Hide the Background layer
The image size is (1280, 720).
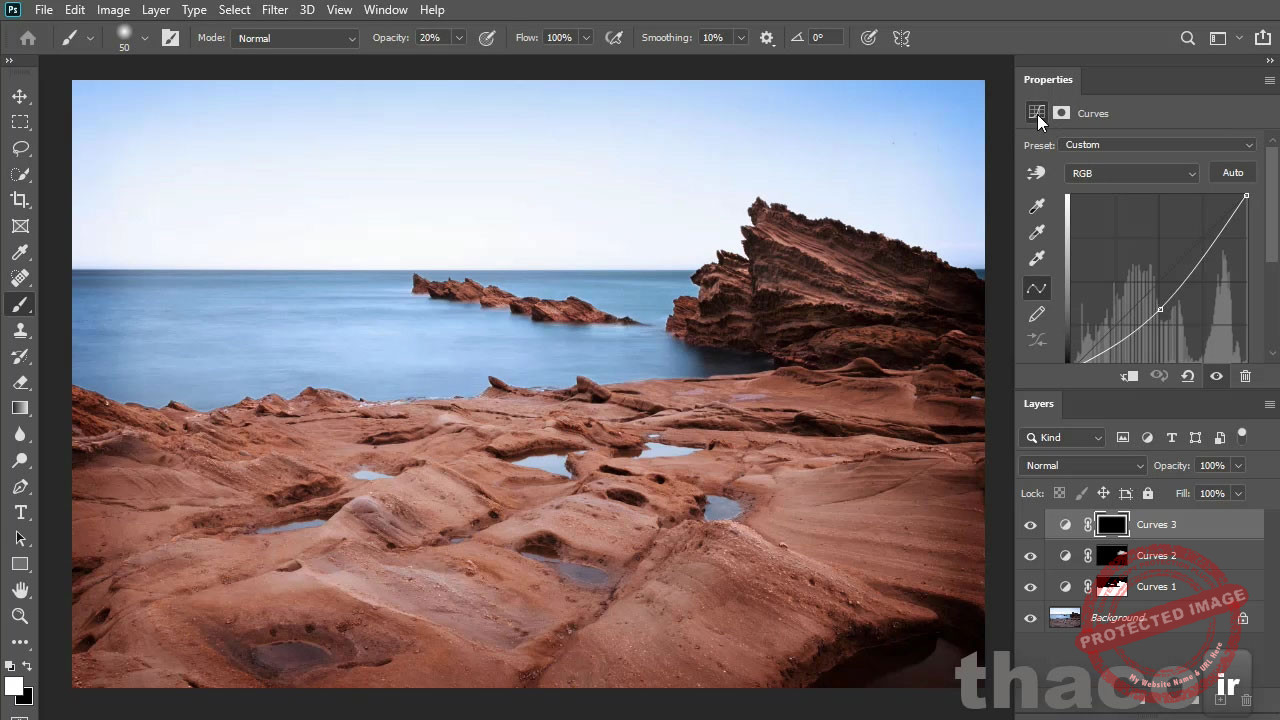point(1030,618)
